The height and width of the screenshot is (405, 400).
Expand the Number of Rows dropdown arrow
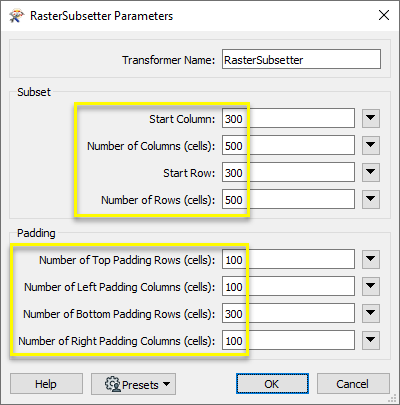pos(371,199)
